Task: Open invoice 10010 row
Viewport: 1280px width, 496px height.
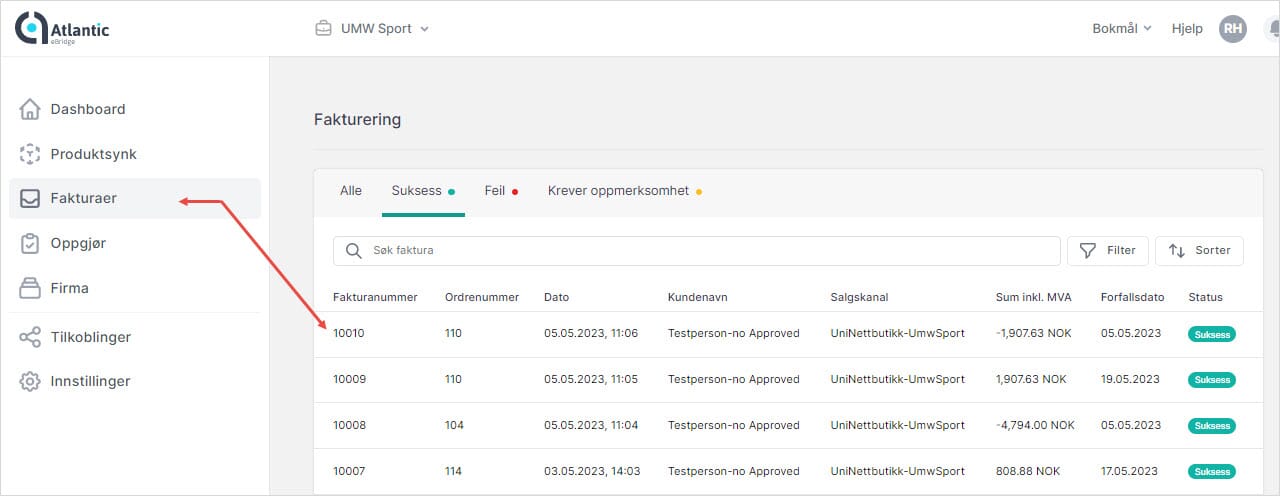Action: [x=349, y=334]
